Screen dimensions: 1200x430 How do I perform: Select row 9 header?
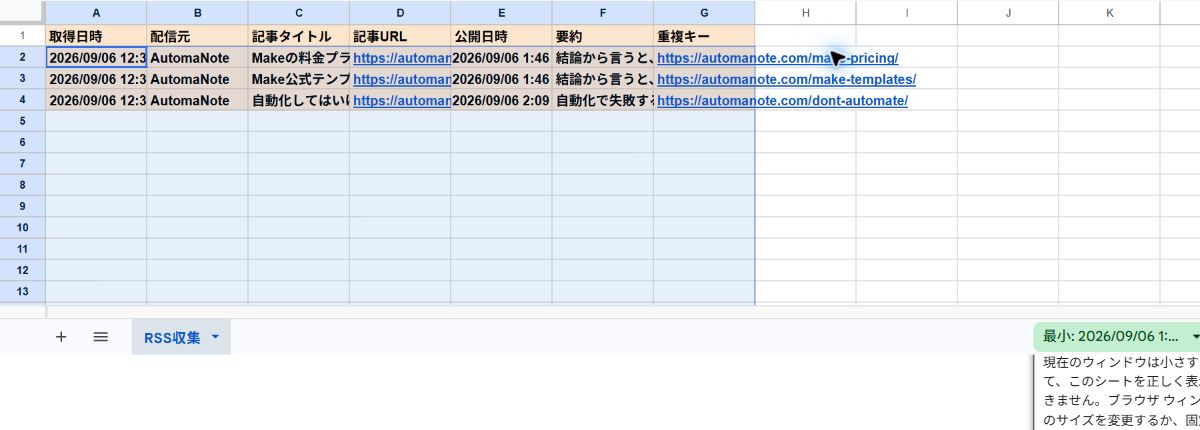pos(22,206)
